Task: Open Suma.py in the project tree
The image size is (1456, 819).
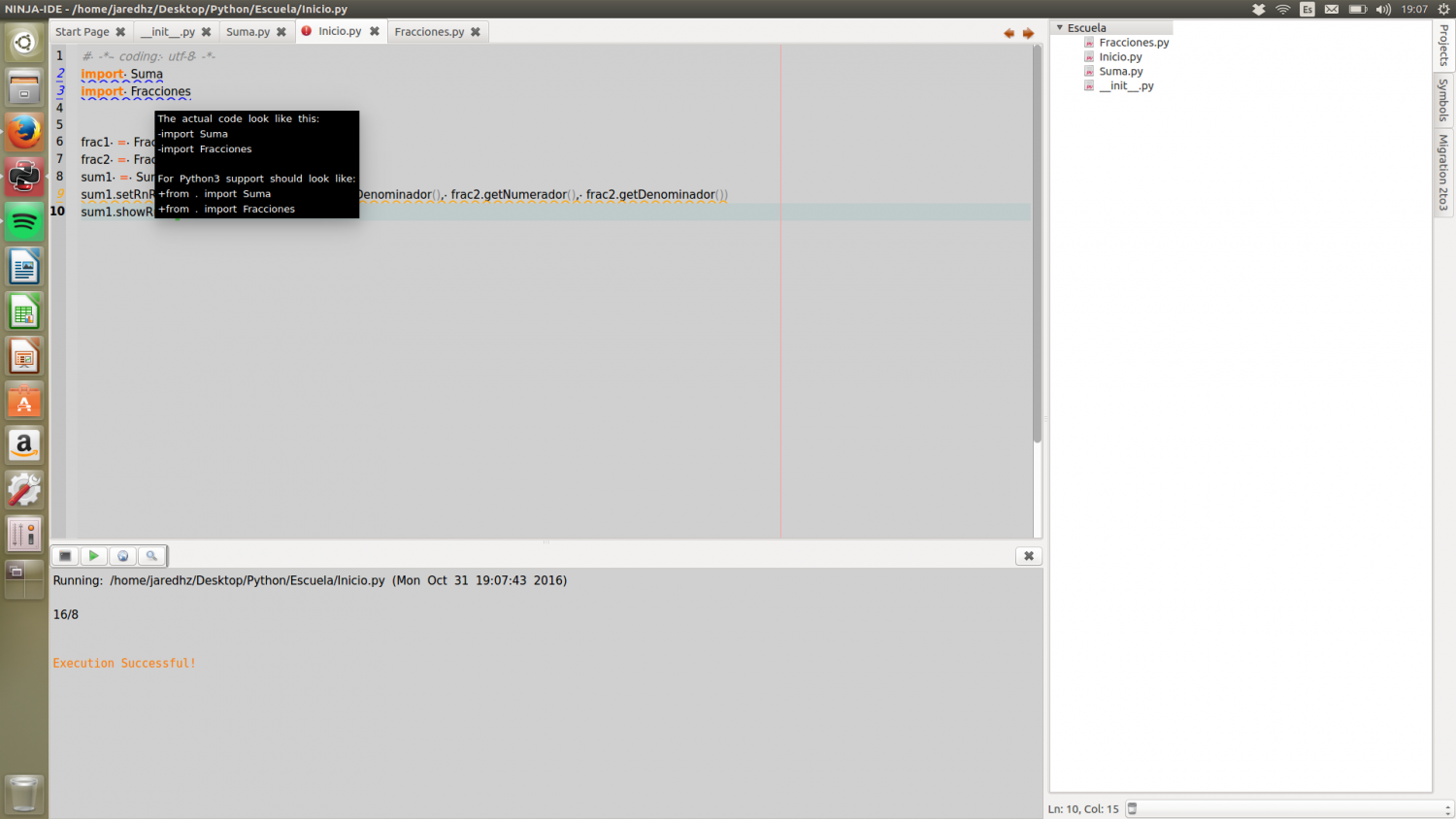Action: click(1121, 72)
